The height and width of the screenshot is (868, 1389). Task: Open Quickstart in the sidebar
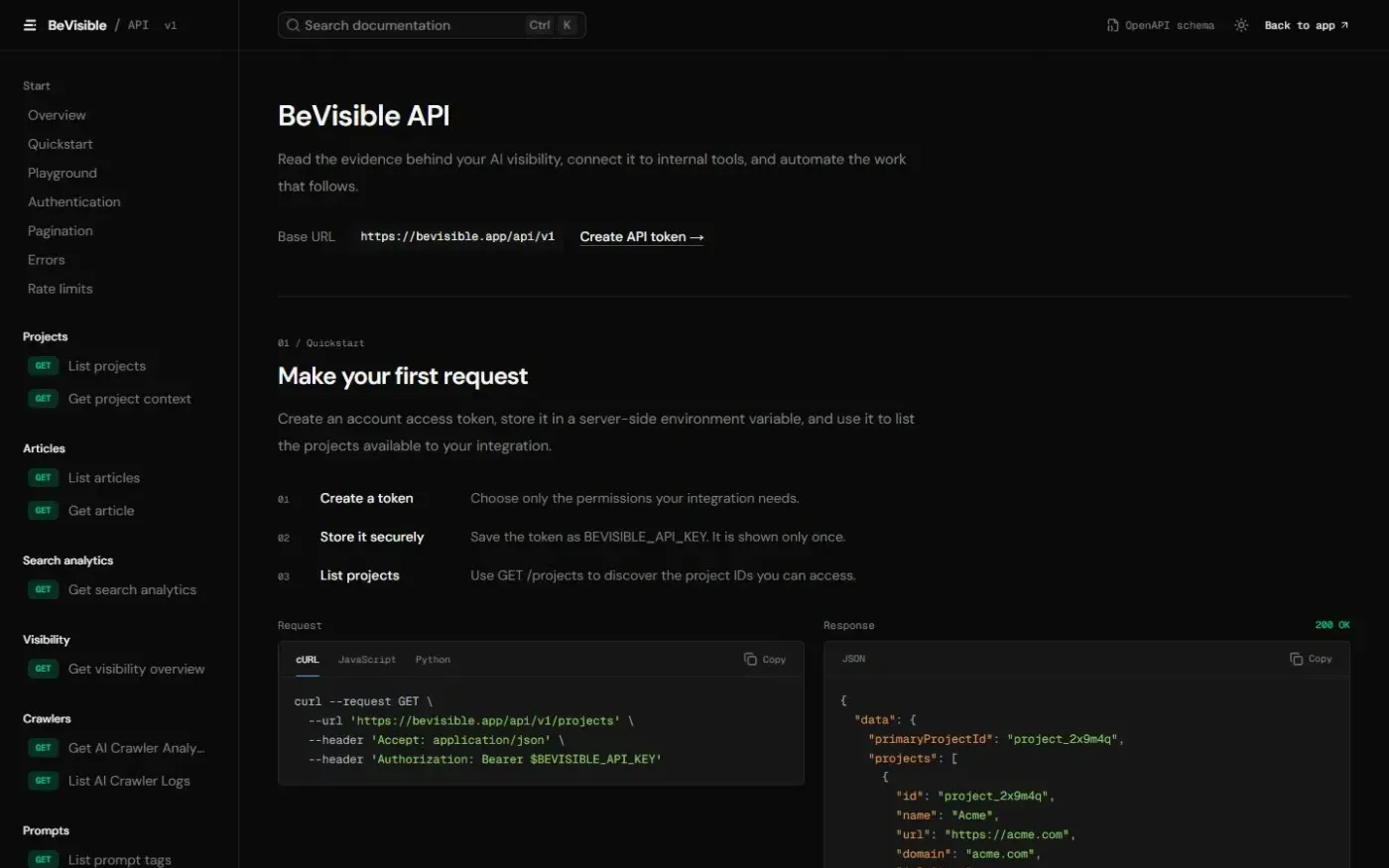[61, 144]
